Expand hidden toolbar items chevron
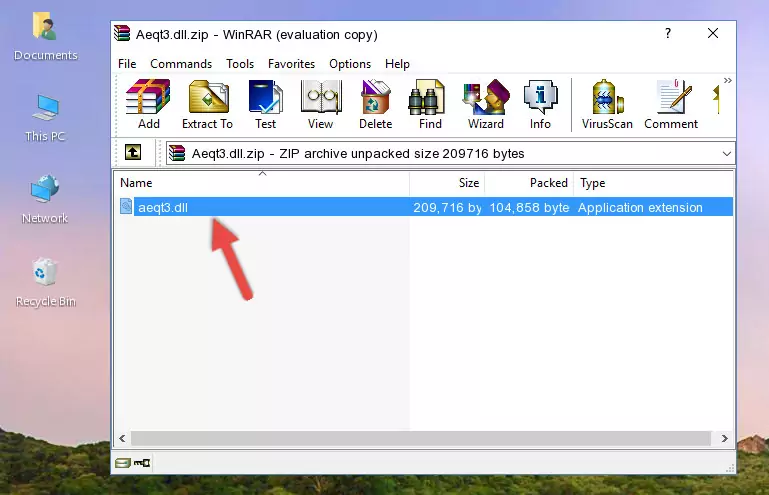 [x=727, y=81]
